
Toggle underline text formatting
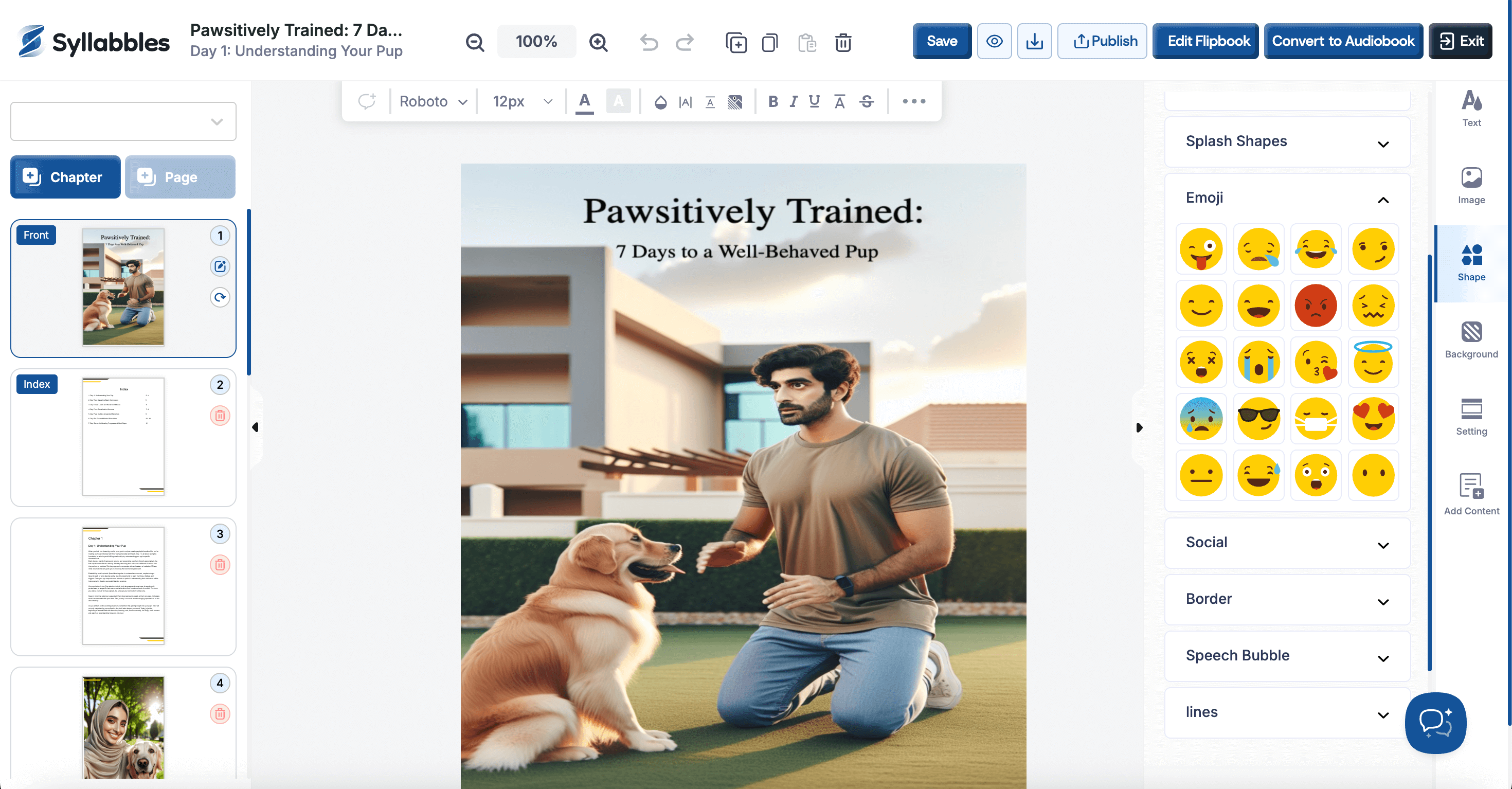tap(814, 101)
